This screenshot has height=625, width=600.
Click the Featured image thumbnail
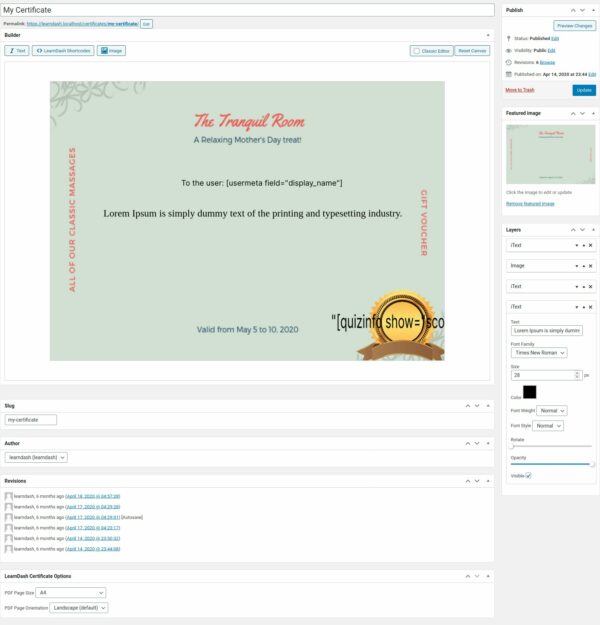click(550, 154)
